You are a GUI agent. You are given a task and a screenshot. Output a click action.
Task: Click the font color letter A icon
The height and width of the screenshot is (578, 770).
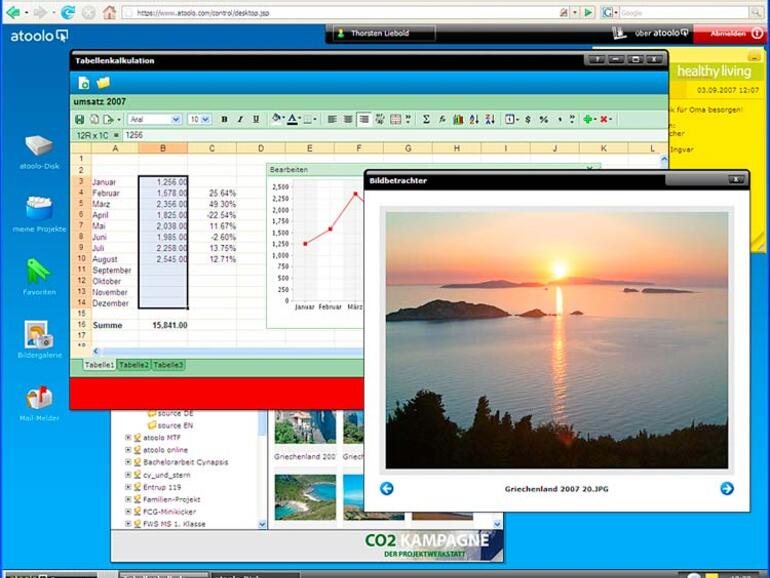pos(292,119)
